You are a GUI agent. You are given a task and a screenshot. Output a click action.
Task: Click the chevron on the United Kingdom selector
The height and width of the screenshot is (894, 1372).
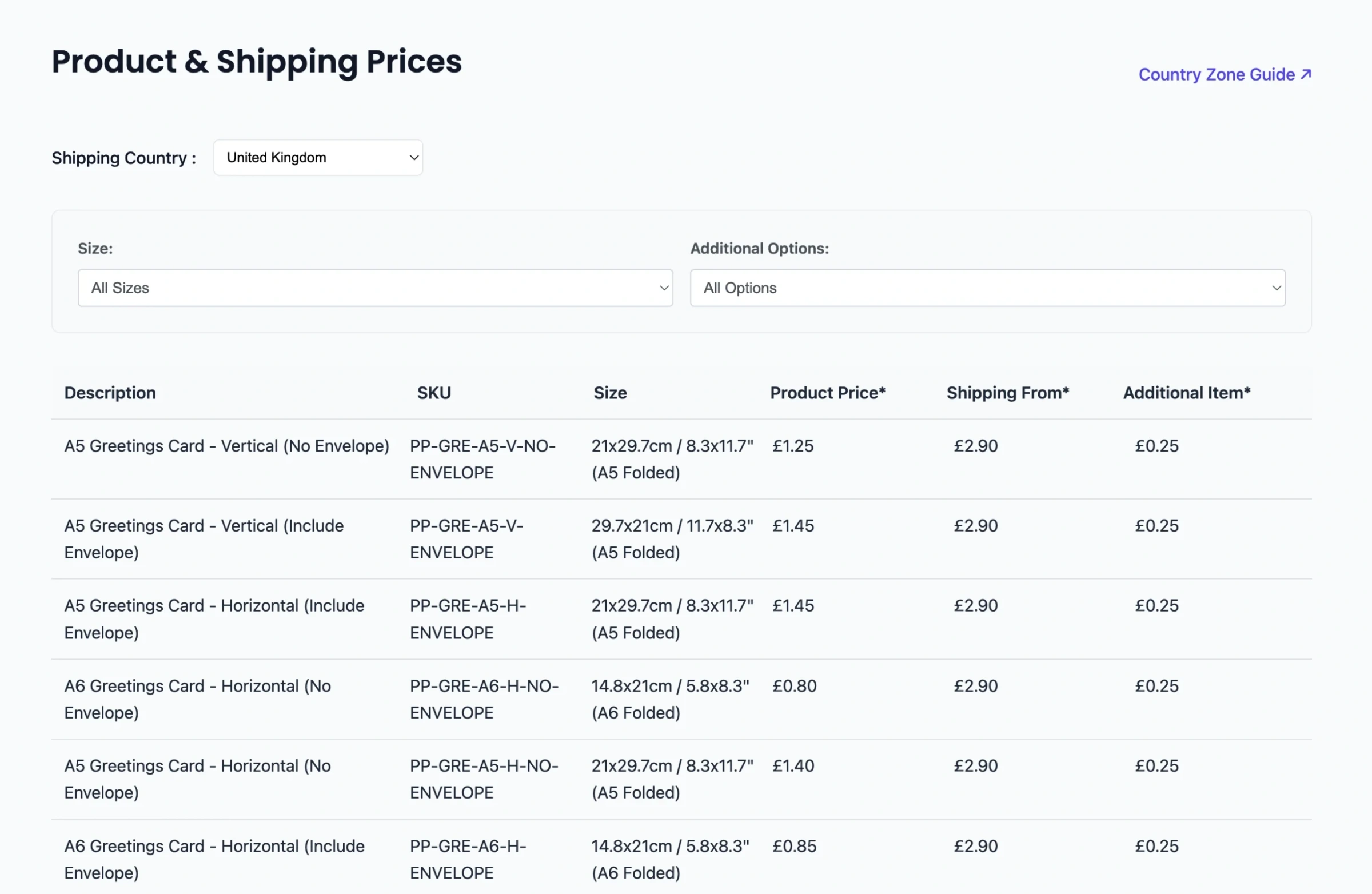pyautogui.click(x=413, y=157)
